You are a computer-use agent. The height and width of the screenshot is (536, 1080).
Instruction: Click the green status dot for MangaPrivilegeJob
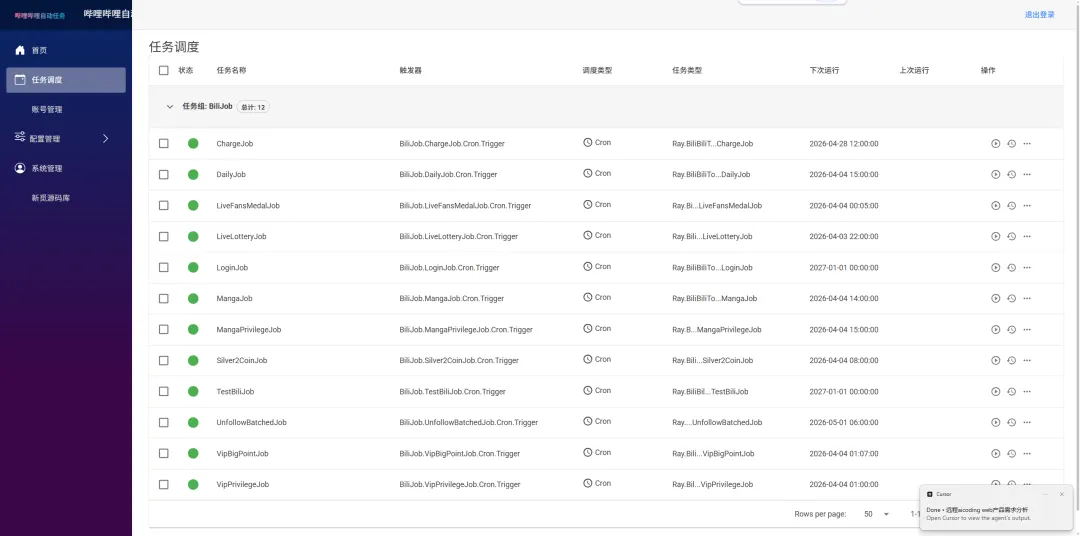tap(193, 330)
